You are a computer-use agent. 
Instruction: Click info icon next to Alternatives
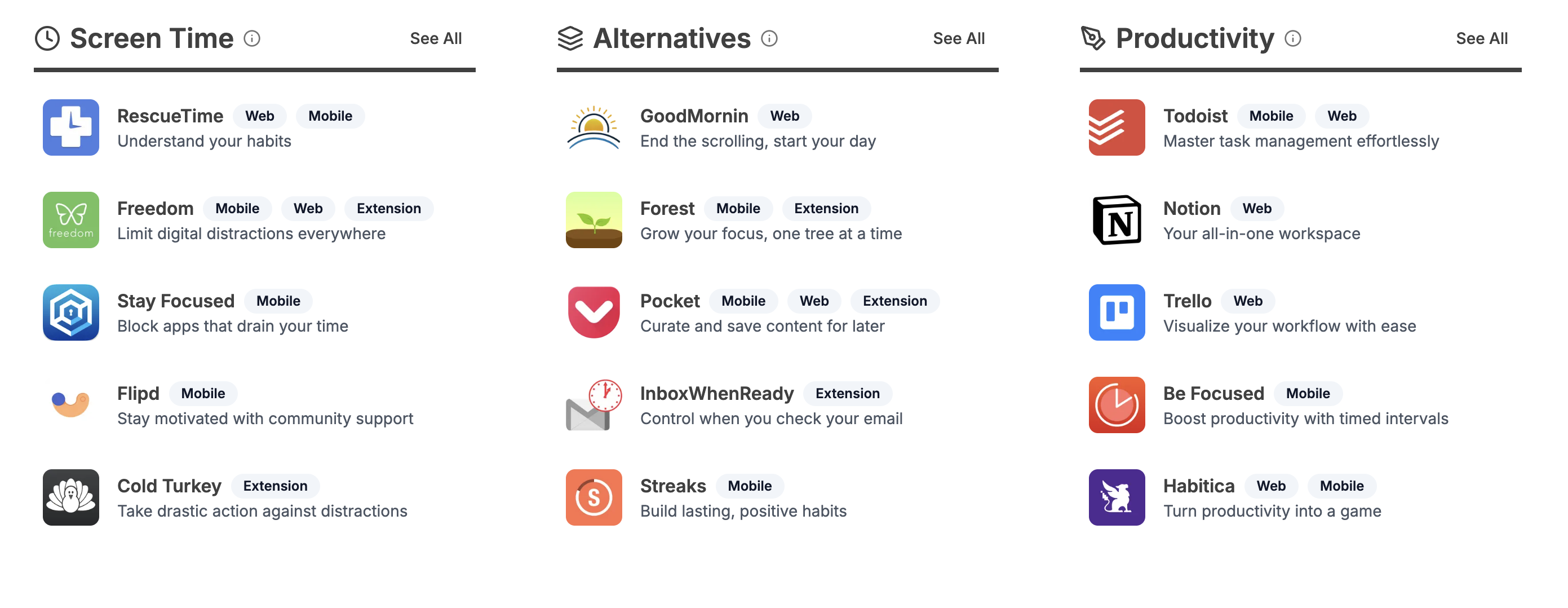click(x=769, y=39)
